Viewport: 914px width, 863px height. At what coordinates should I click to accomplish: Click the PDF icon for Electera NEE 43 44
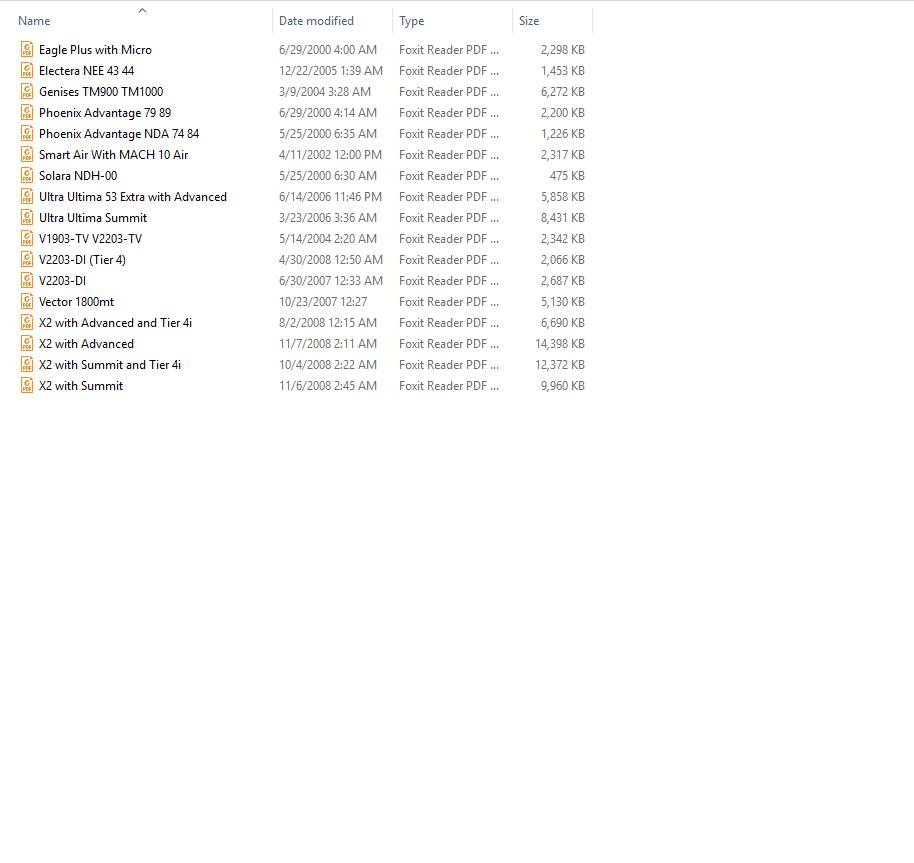[27, 71]
